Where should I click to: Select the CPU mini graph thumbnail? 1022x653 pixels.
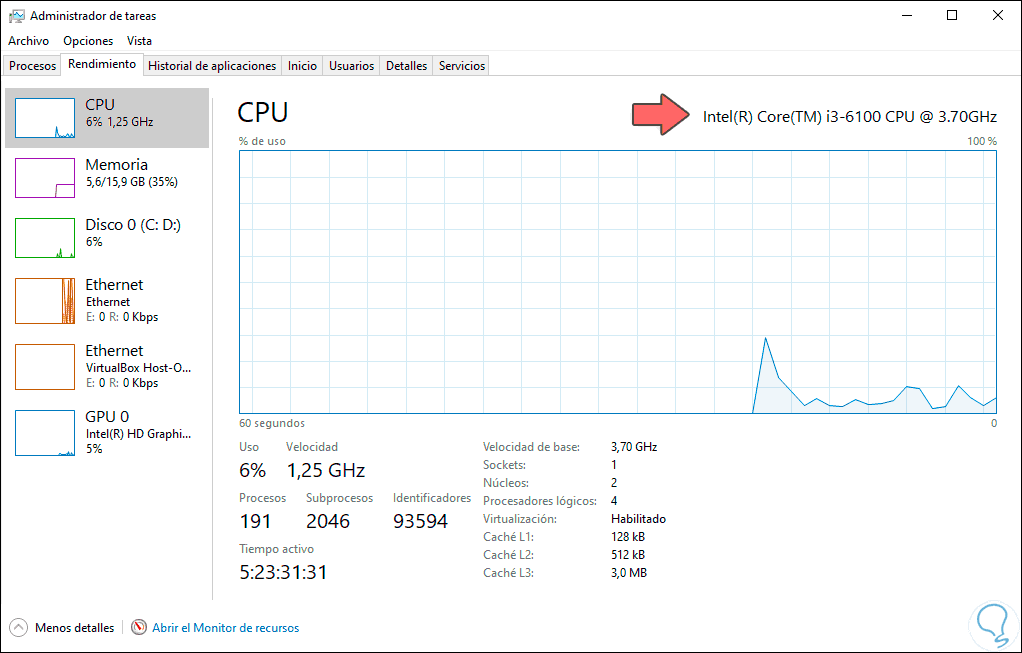pos(45,118)
